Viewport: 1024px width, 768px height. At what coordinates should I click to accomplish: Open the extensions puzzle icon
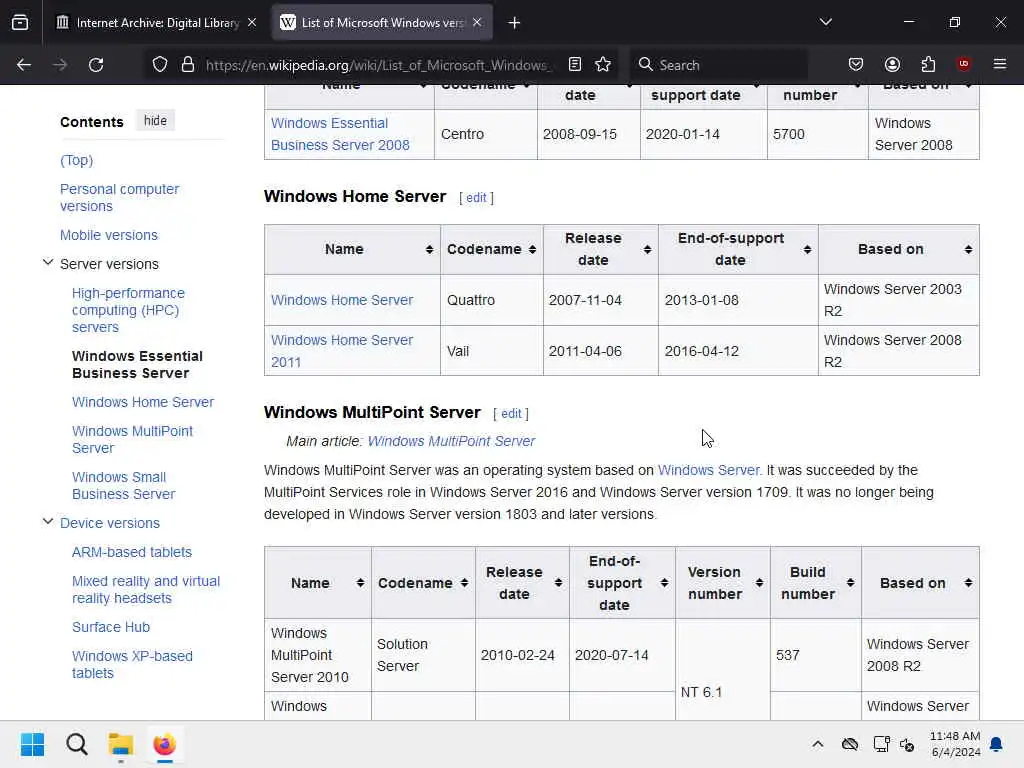928,64
